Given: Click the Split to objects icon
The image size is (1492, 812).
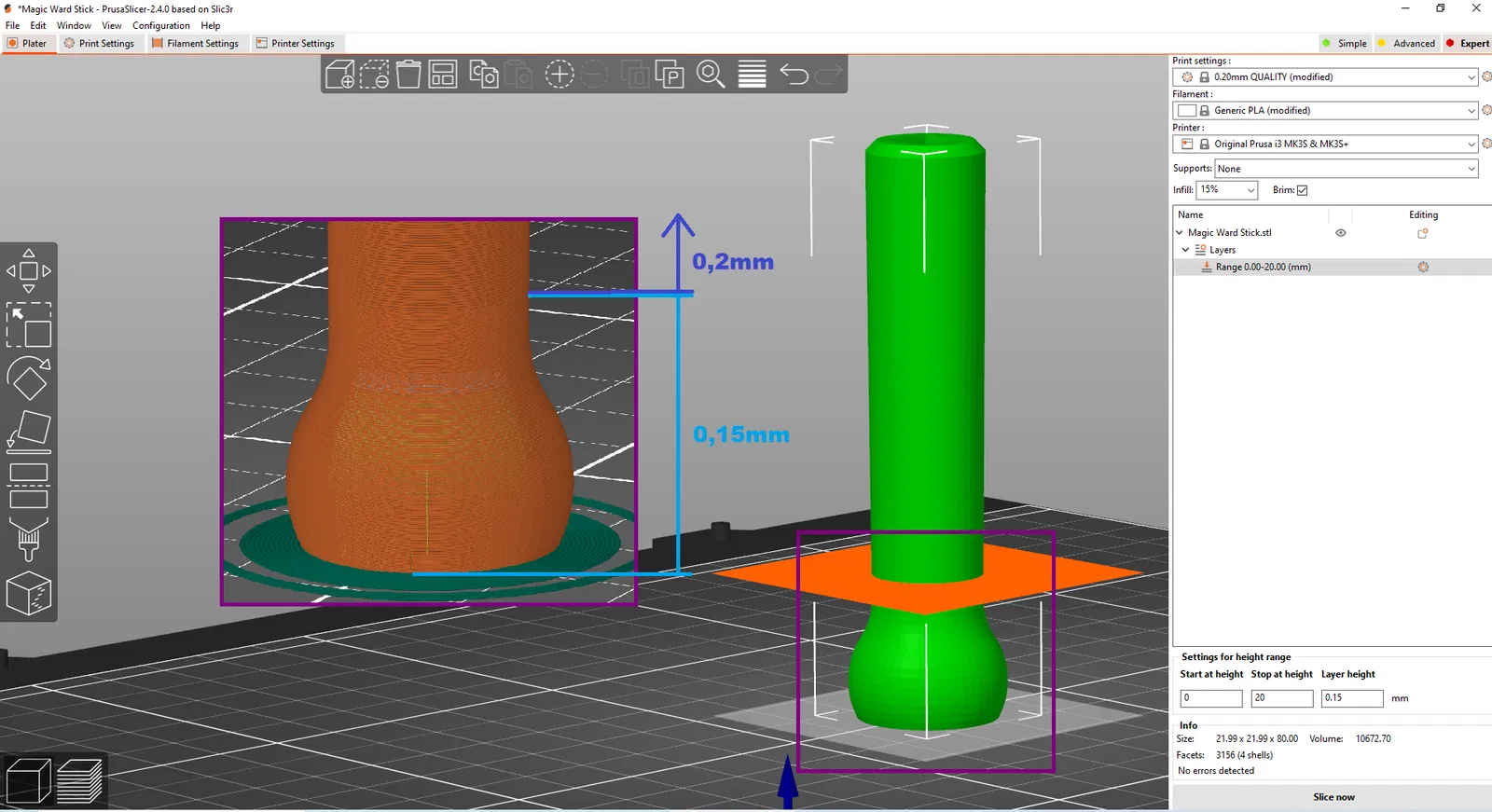Looking at the screenshot, I should [x=635, y=75].
